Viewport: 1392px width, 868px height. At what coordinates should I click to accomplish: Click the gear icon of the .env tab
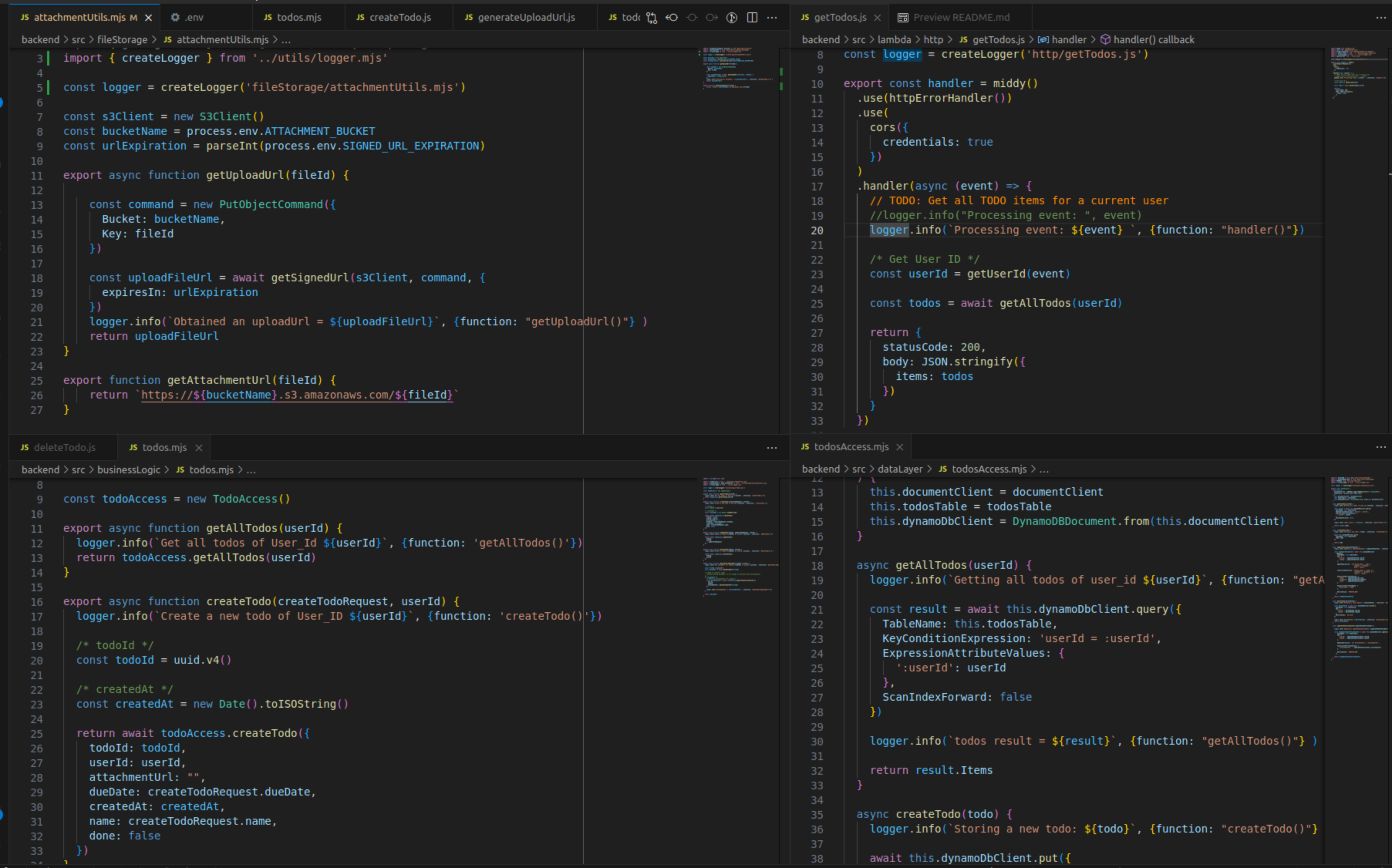pos(175,18)
